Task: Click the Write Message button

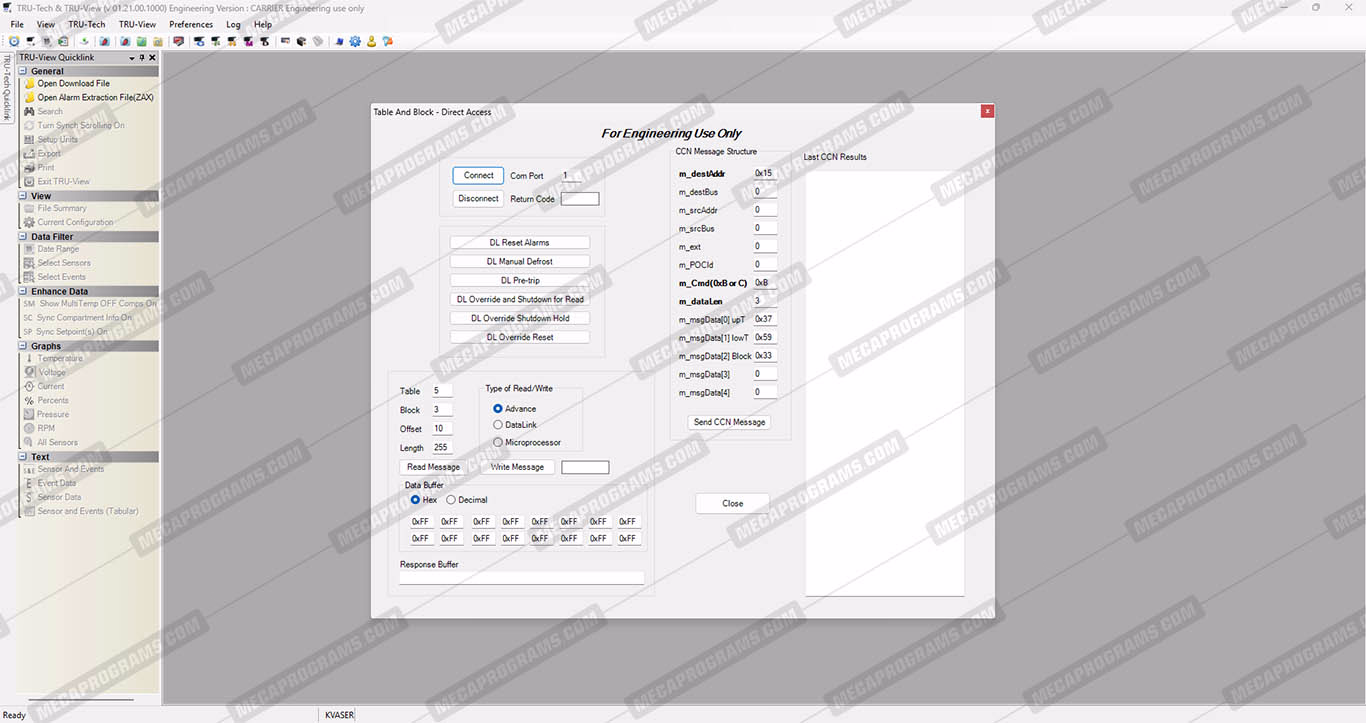Action: pos(517,467)
